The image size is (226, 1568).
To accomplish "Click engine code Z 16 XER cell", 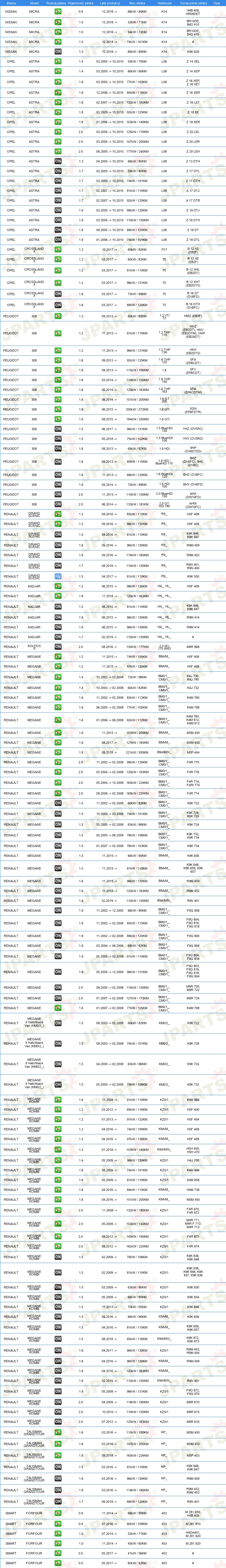I will pyautogui.click(x=193, y=93).
